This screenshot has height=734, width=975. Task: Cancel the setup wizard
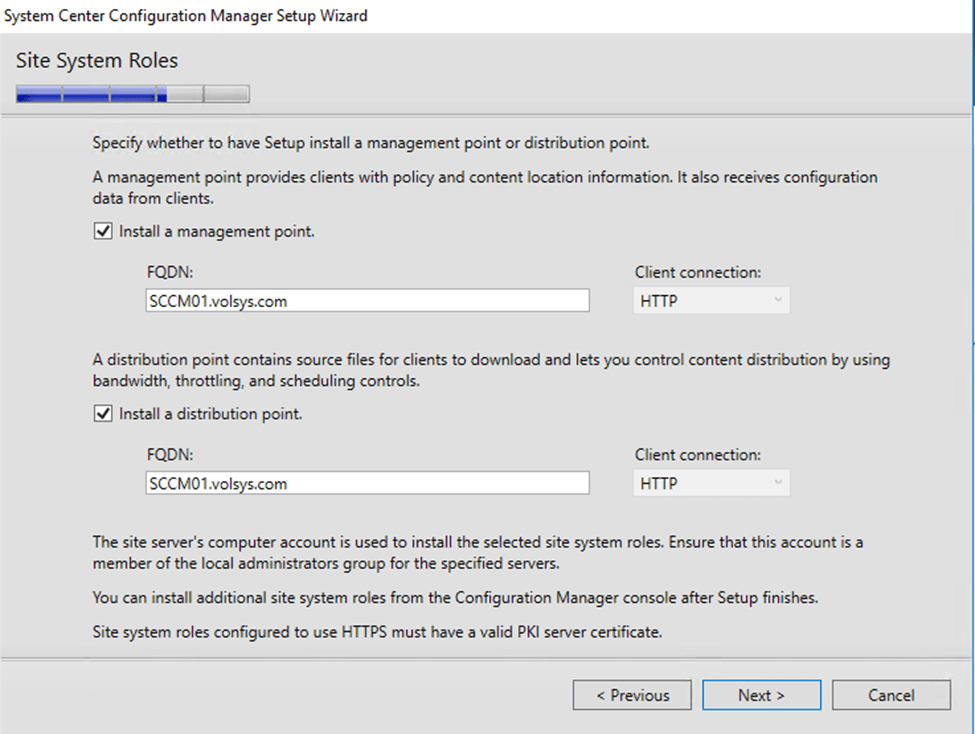[x=890, y=695]
